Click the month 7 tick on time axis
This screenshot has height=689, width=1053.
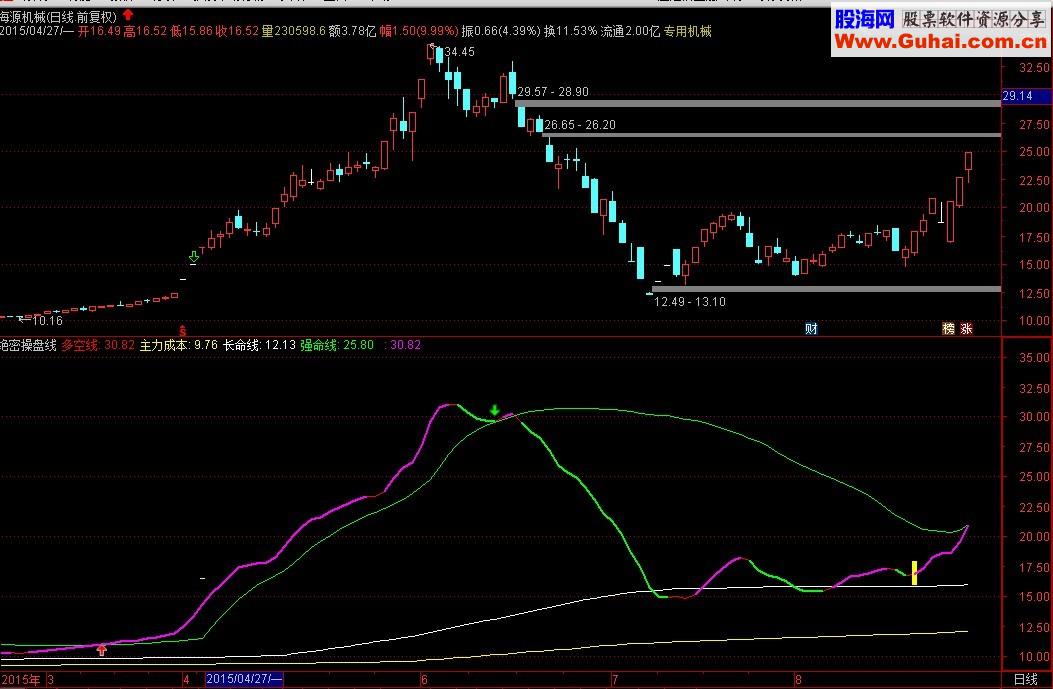point(614,680)
